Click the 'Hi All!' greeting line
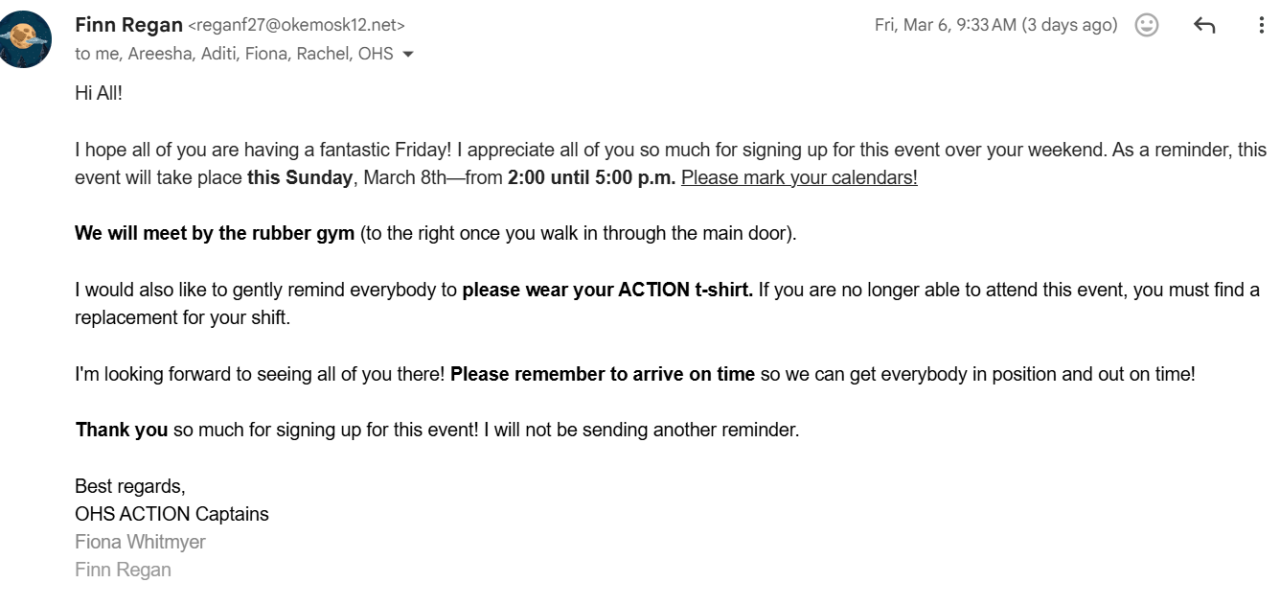This screenshot has width=1280, height=606. 98,94
